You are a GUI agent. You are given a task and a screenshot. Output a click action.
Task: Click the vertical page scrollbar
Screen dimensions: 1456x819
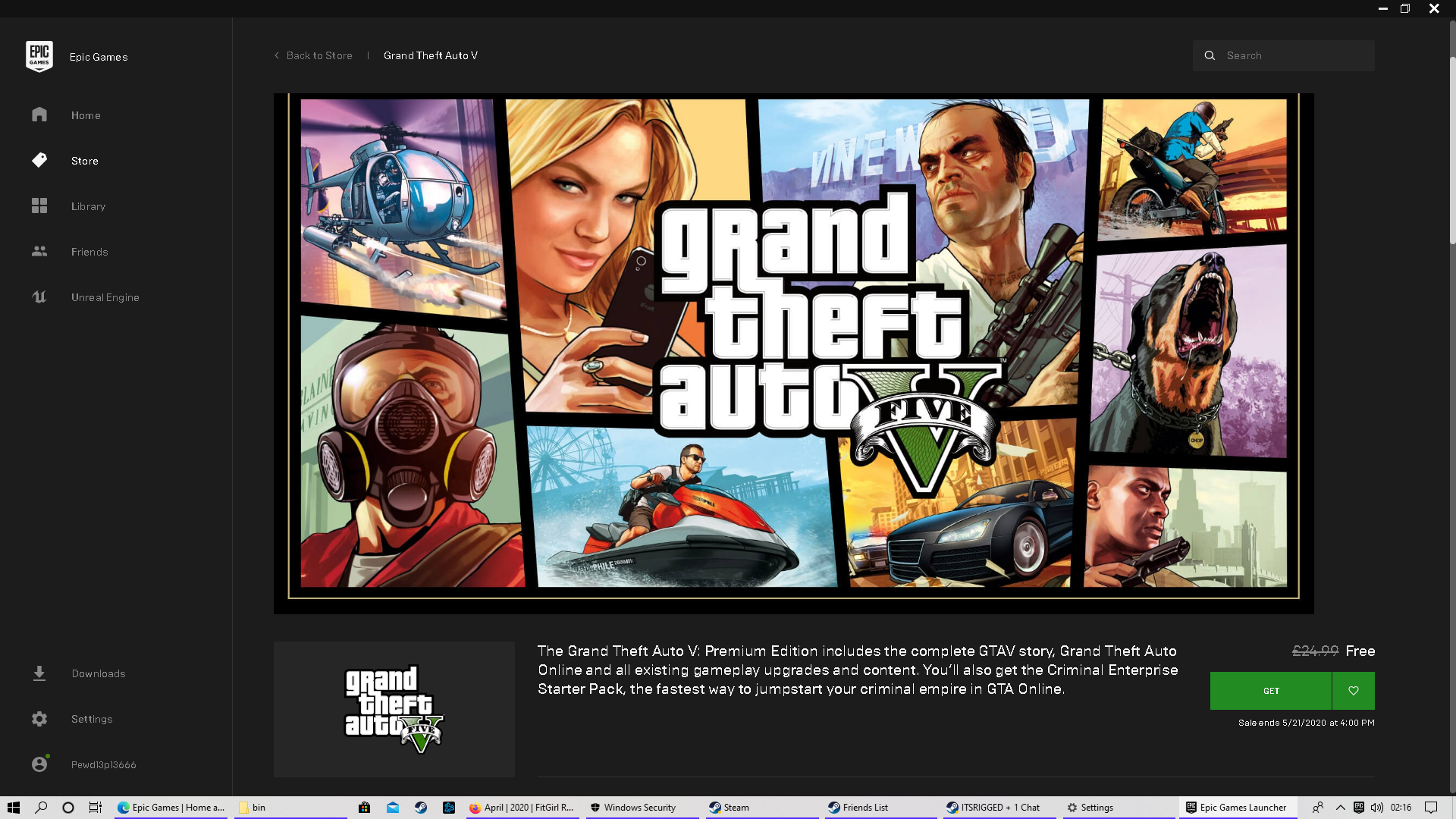pyautogui.click(x=1452, y=152)
